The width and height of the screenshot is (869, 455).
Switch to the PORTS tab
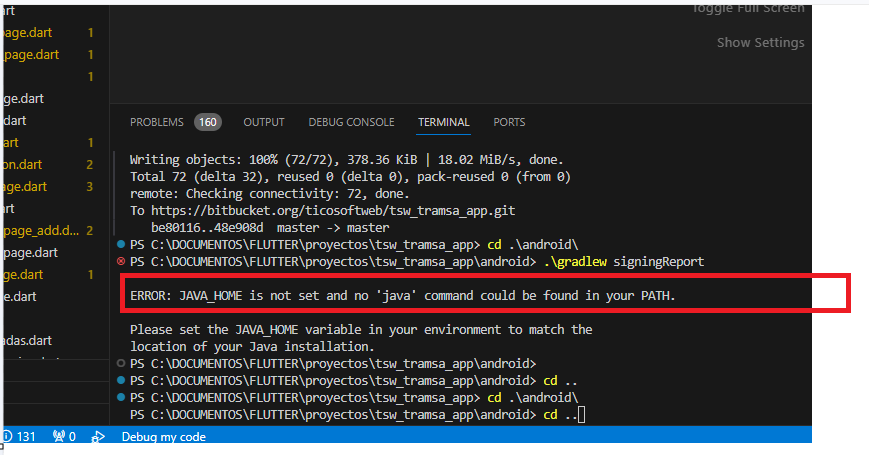point(509,122)
